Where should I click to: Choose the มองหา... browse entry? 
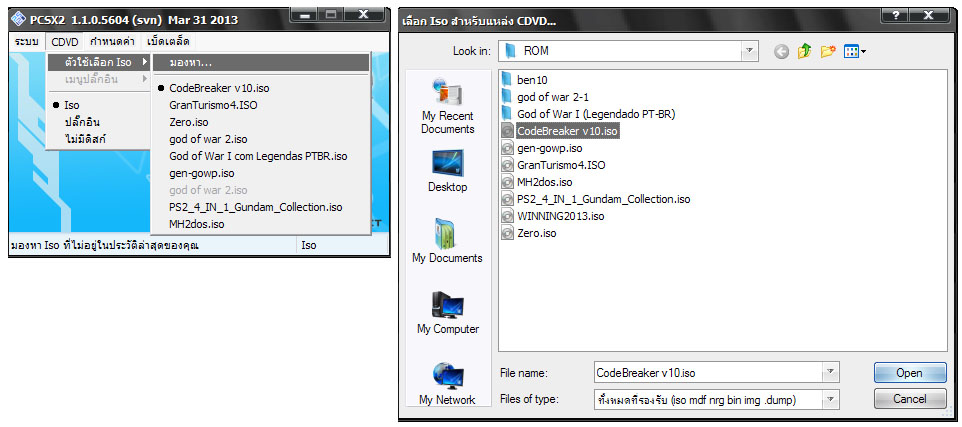pyautogui.click(x=261, y=63)
